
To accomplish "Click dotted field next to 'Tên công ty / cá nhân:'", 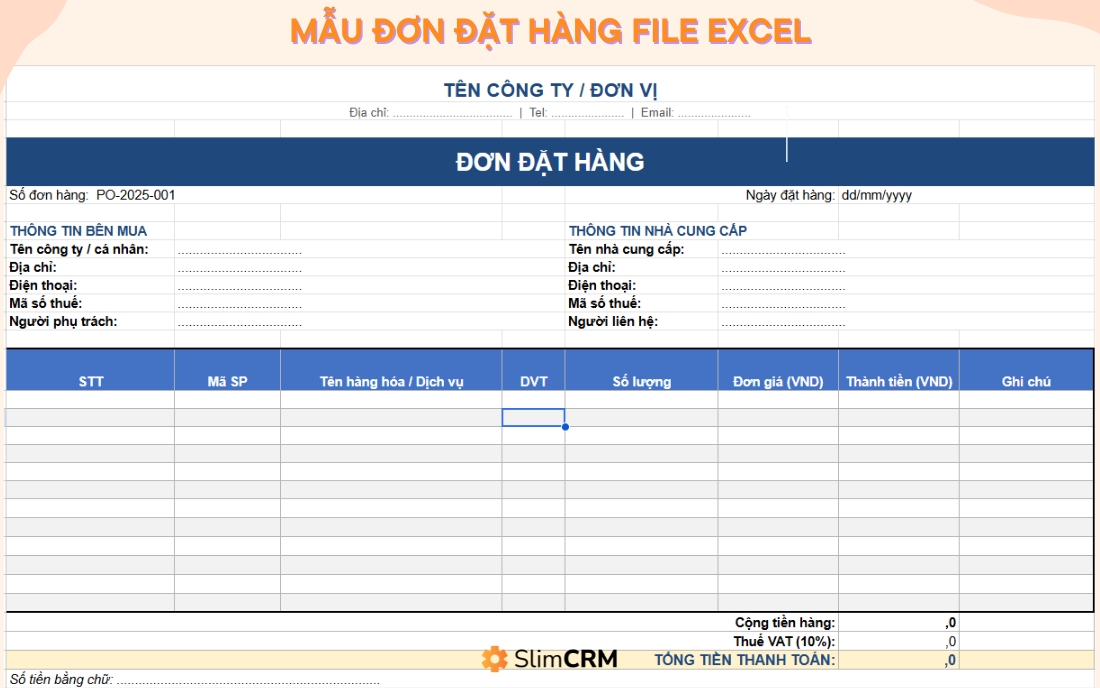I will click(239, 251).
